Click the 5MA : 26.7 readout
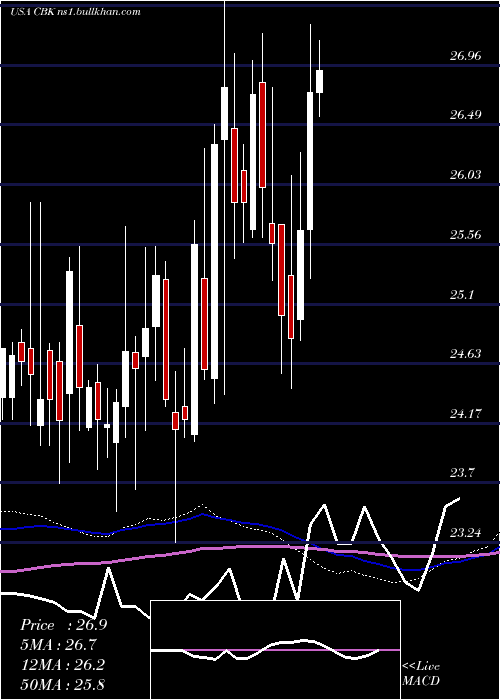The image size is (500, 700). pyautogui.click(x=58, y=645)
